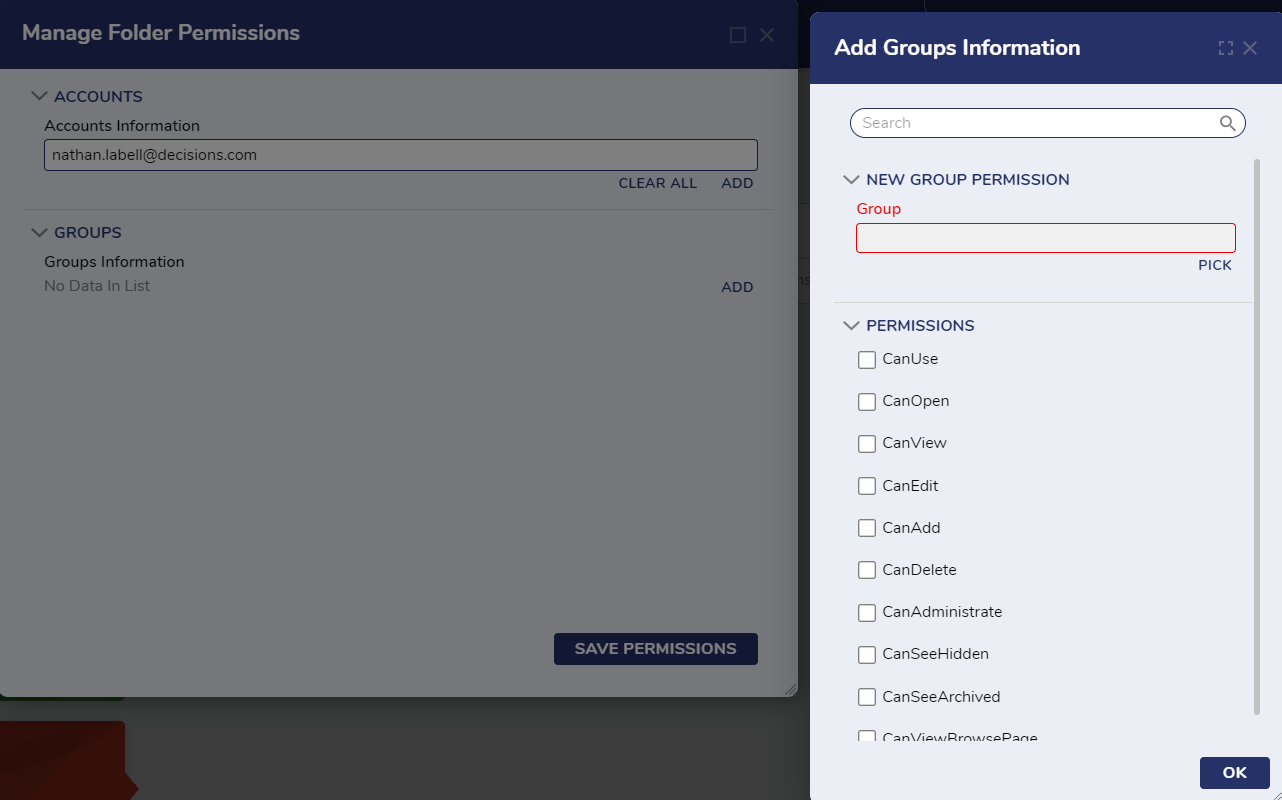1282x800 pixels.
Task: Click the search magnifier icon
Action: [x=1227, y=123]
